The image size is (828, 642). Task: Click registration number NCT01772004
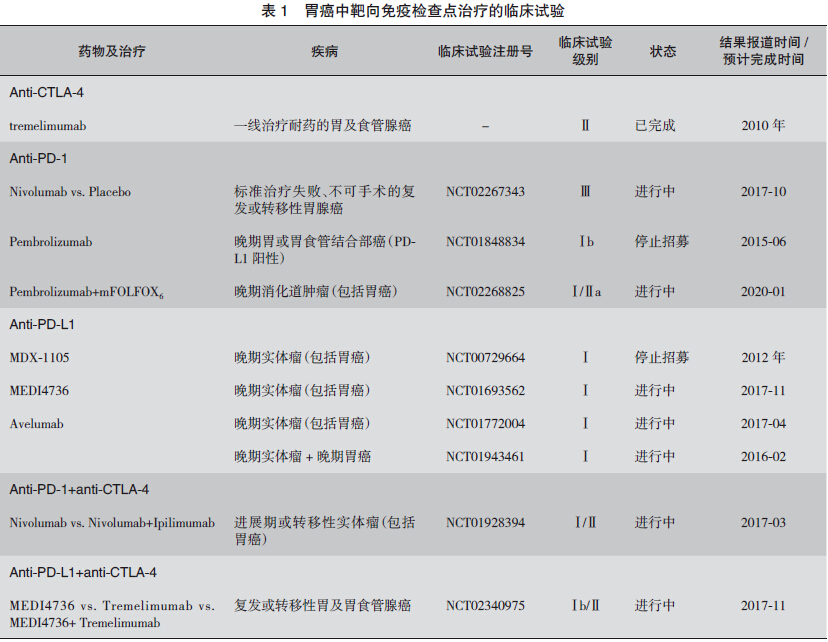pos(485,423)
